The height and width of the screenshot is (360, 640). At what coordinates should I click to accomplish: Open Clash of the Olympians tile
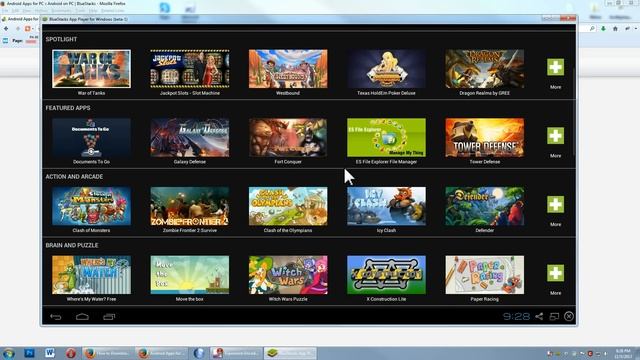[288, 206]
